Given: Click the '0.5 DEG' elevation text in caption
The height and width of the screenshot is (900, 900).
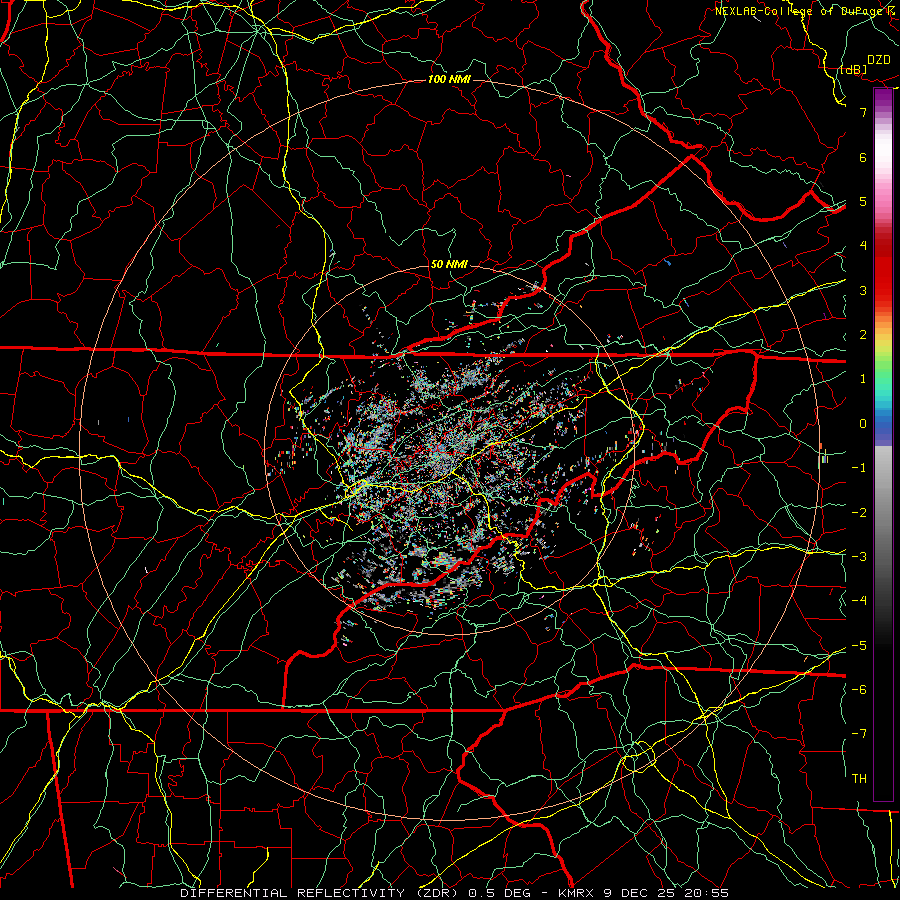Looking at the screenshot, I should pos(499,893).
